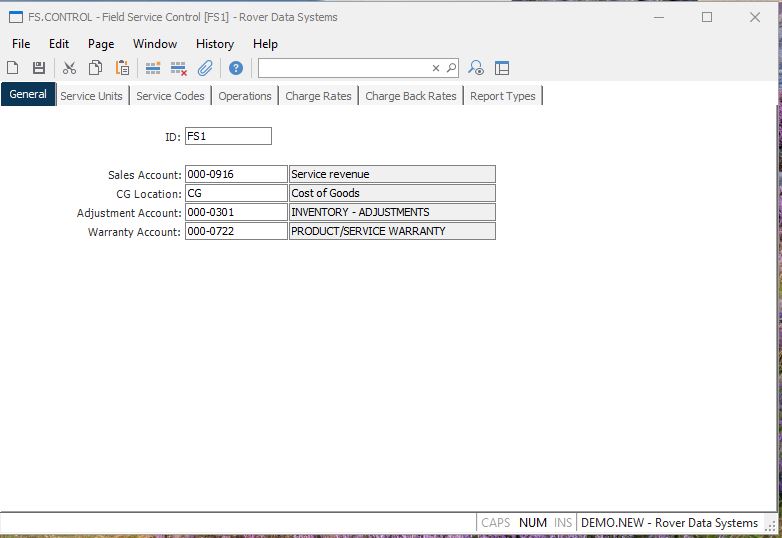Click the Copy icon in the toolbar
782x538 pixels.
pos(96,68)
